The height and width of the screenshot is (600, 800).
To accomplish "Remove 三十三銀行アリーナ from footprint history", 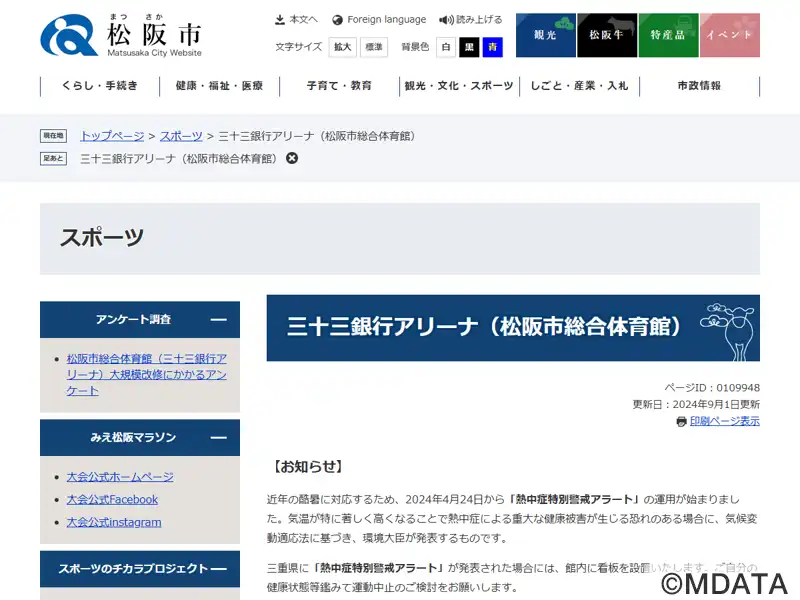I will [292, 158].
